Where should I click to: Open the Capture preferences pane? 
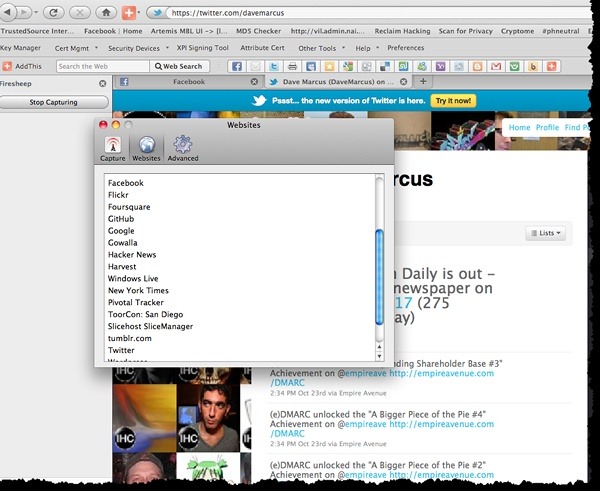click(112, 149)
